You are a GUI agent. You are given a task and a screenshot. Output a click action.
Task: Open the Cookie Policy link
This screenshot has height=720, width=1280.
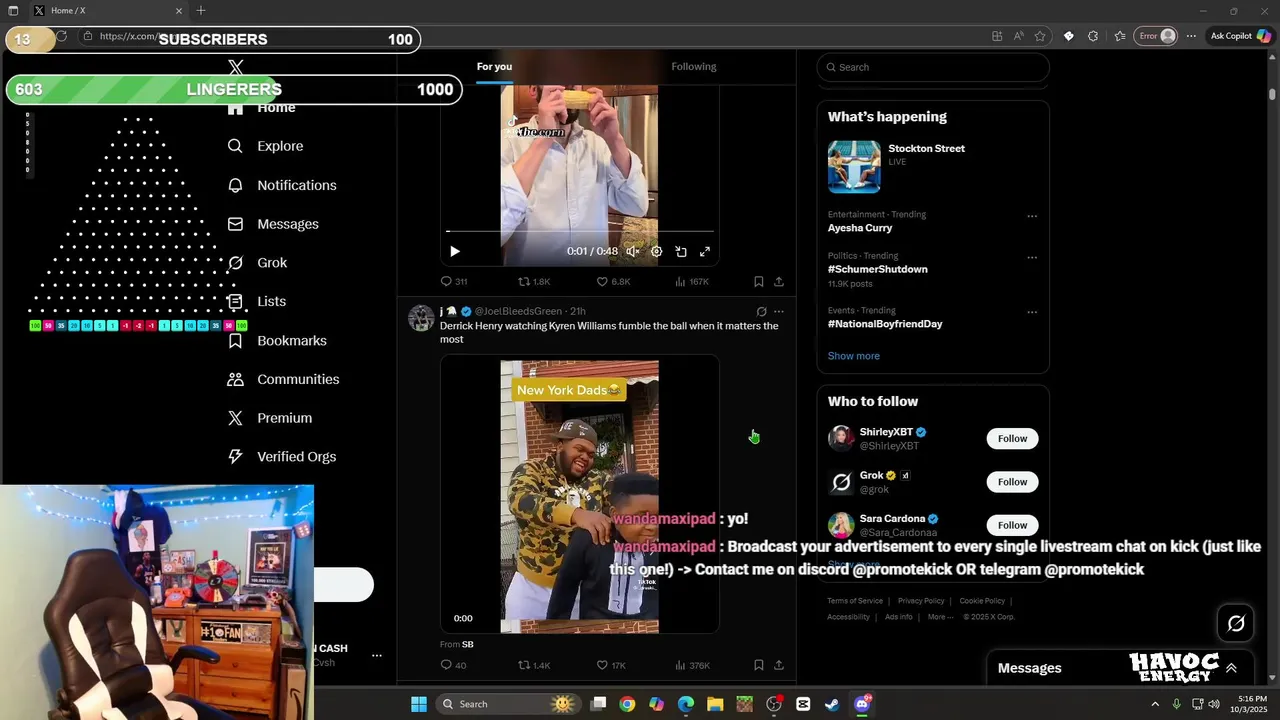point(982,601)
